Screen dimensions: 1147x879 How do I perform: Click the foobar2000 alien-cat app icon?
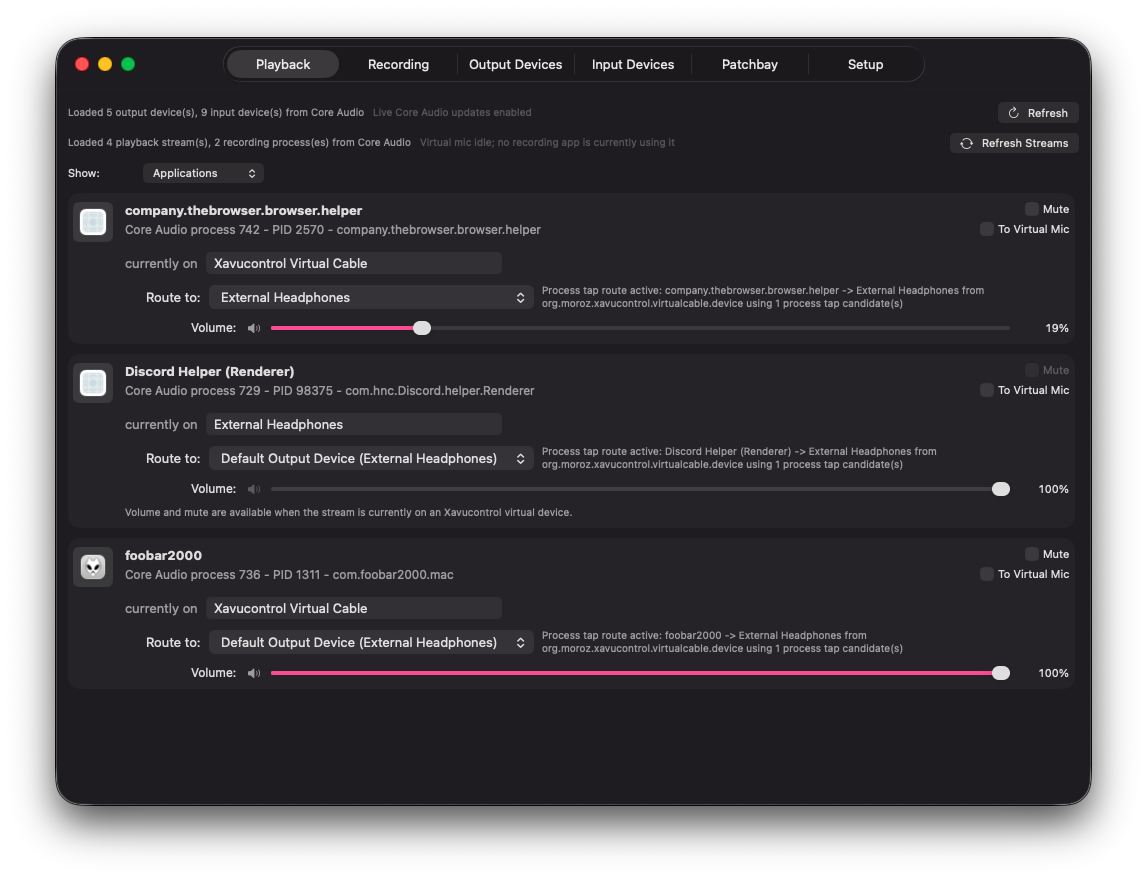click(x=93, y=567)
